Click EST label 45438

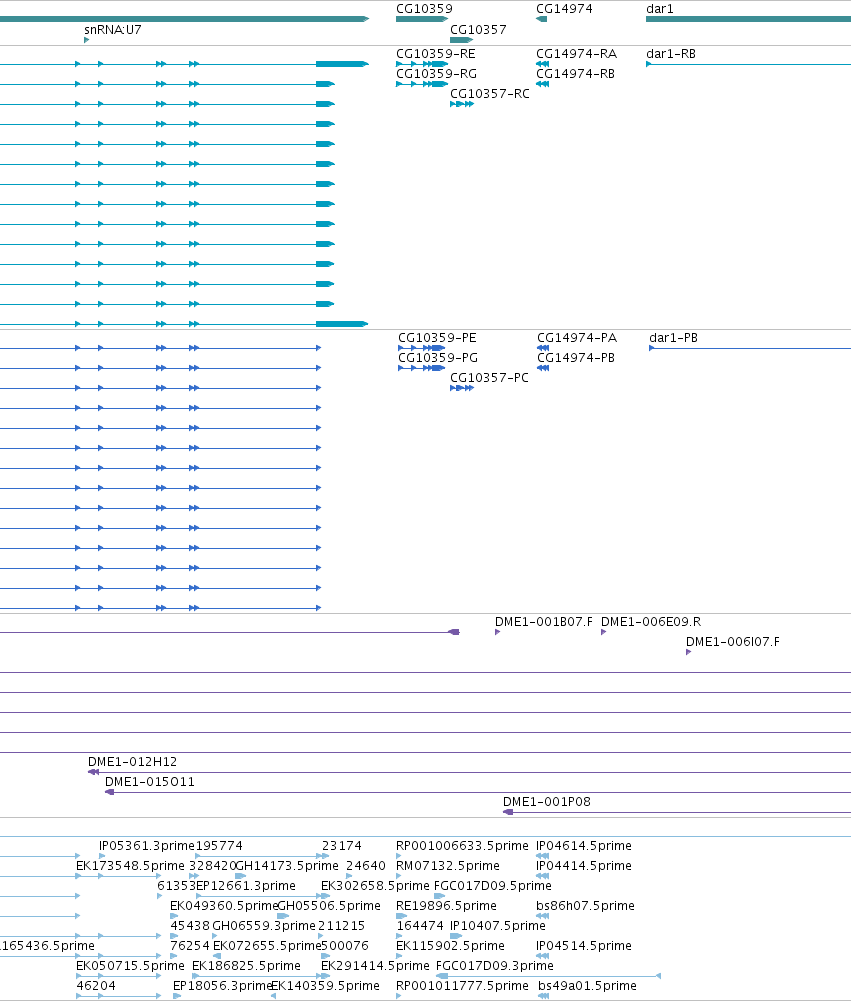pos(190,926)
